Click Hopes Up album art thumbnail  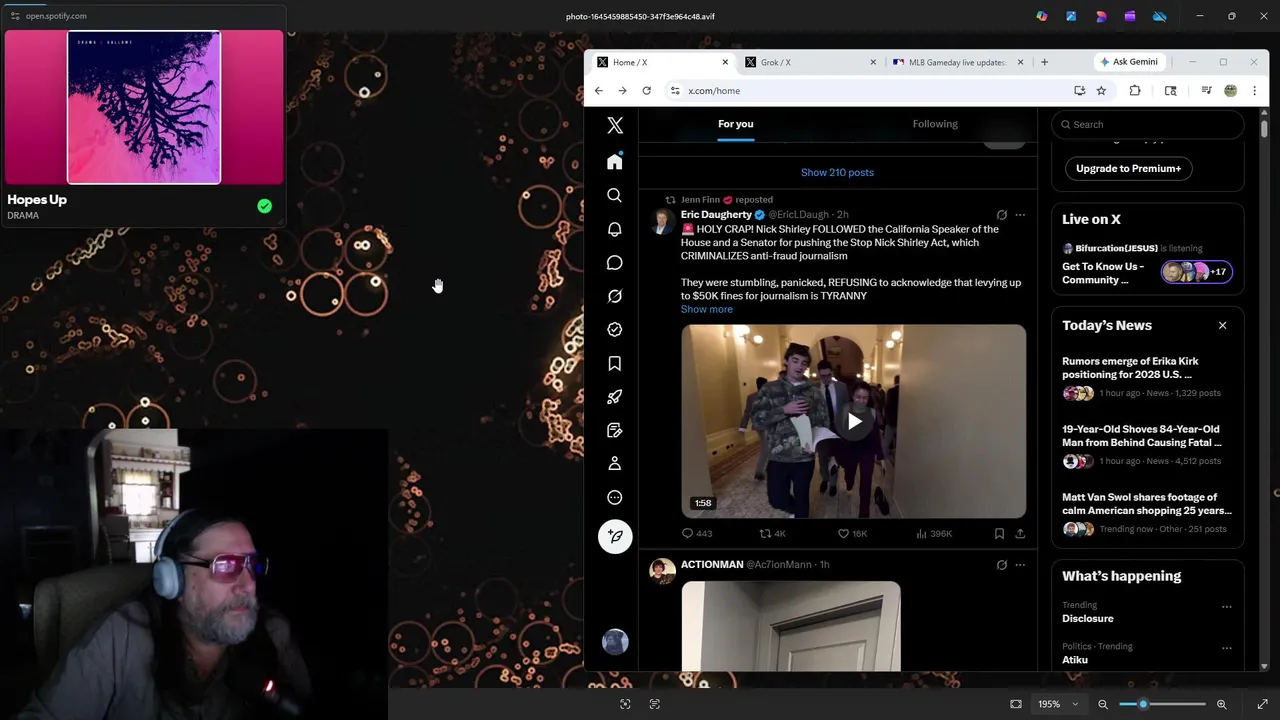(x=144, y=108)
